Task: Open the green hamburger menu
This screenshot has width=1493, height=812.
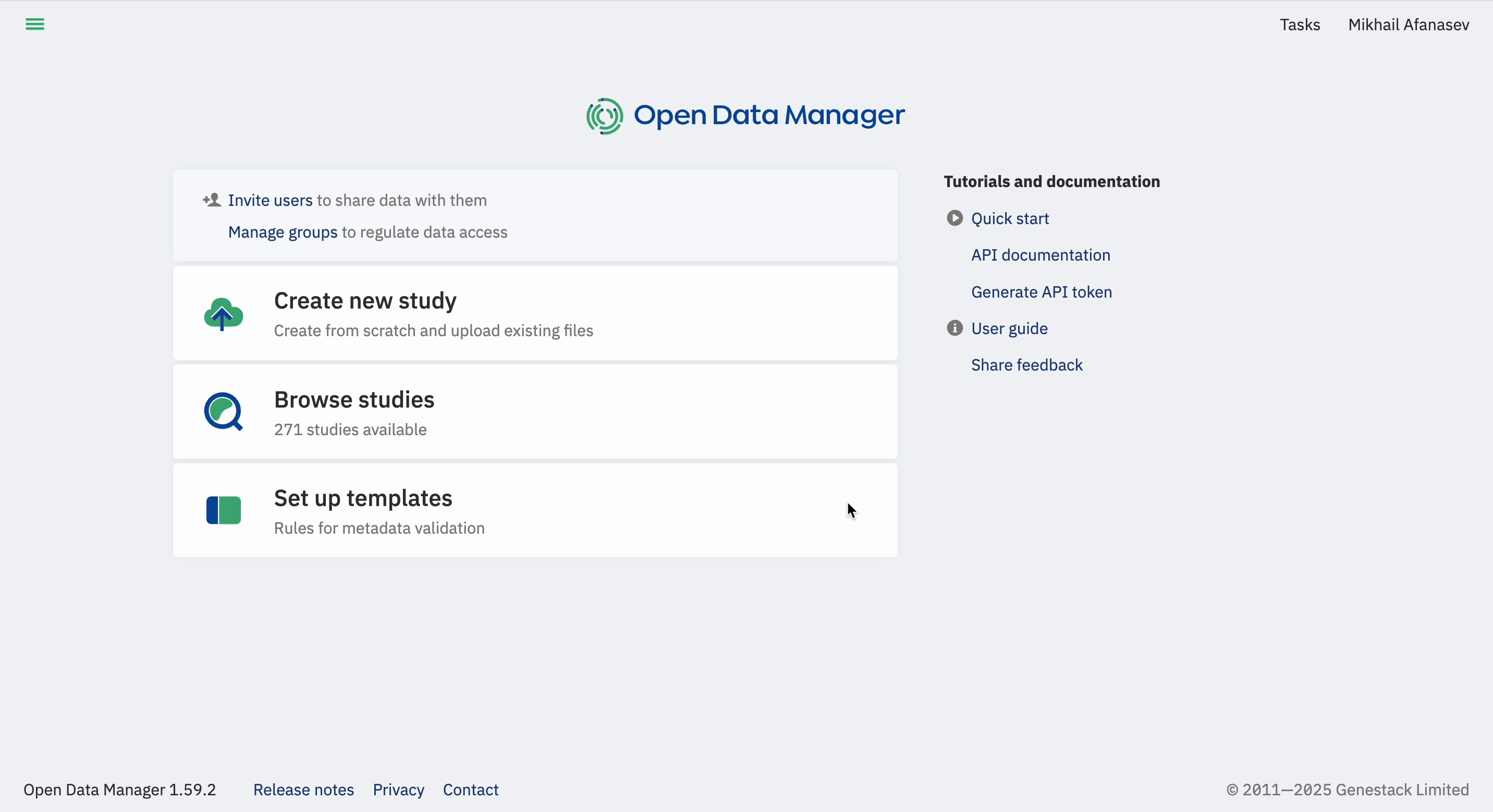Action: click(35, 24)
